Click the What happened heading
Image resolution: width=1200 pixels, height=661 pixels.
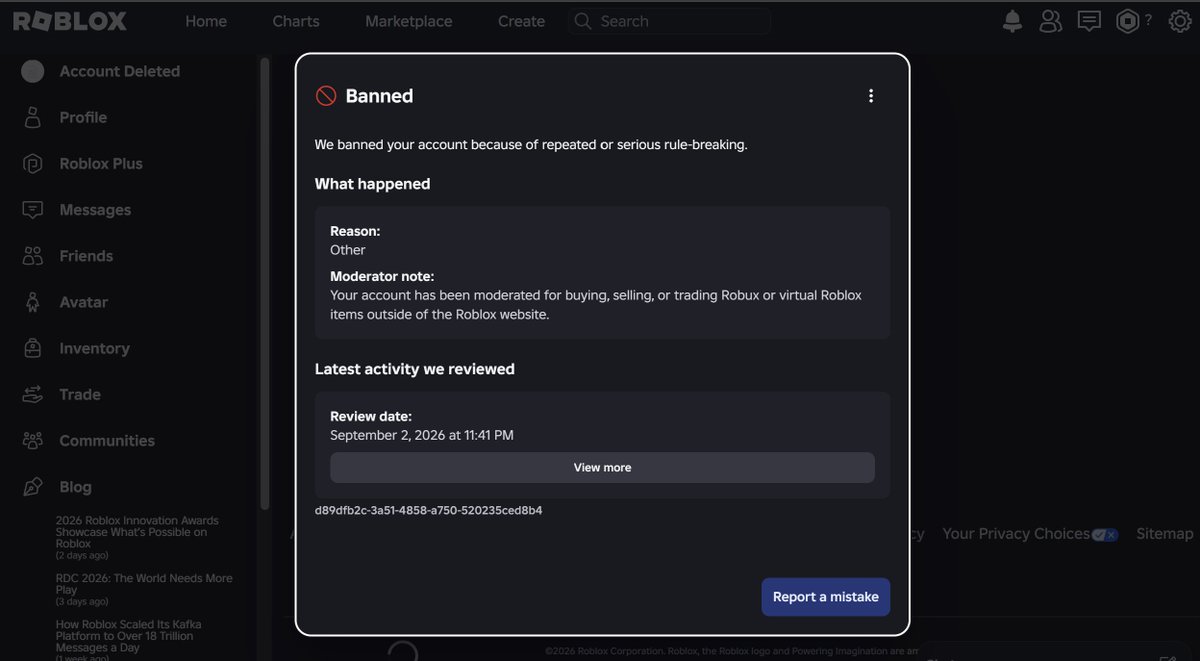(372, 184)
